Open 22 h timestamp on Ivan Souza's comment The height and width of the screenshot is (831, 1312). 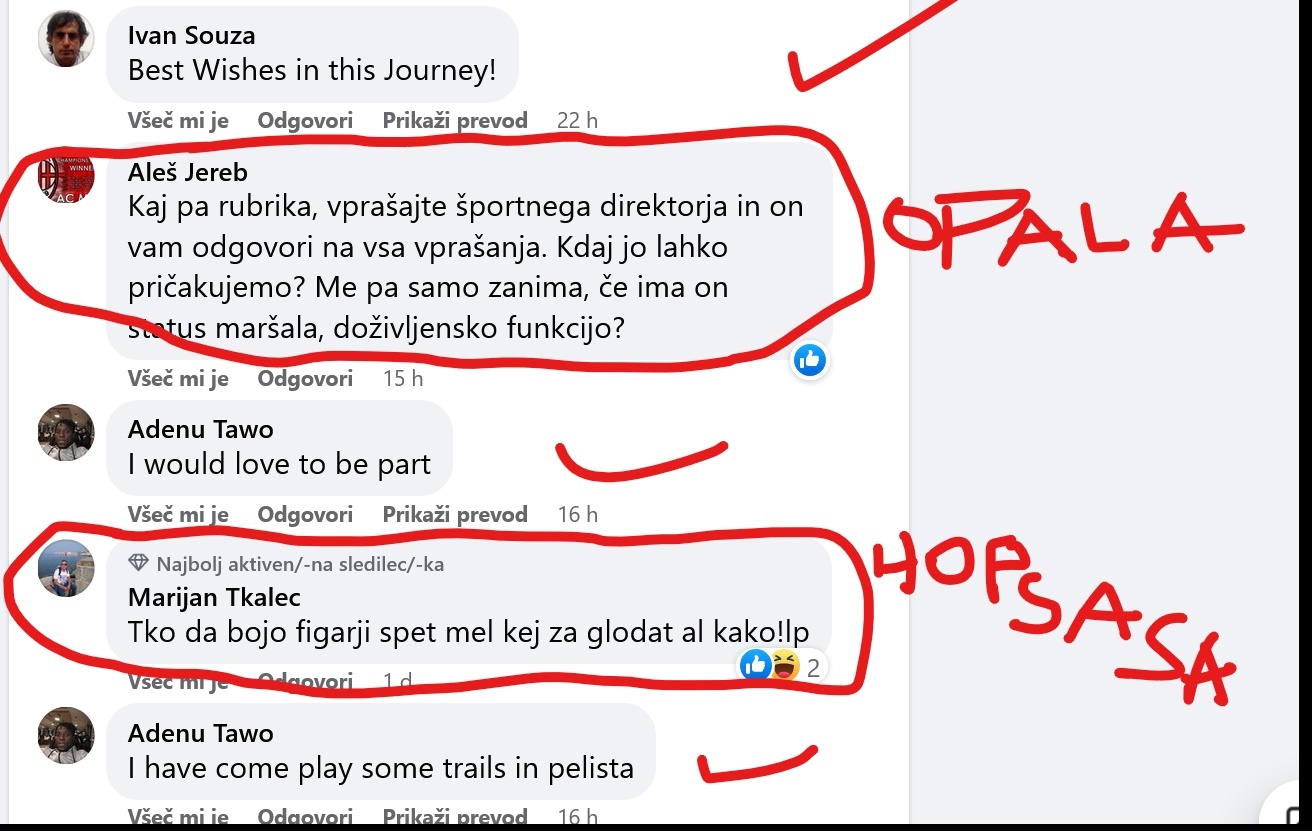click(577, 121)
